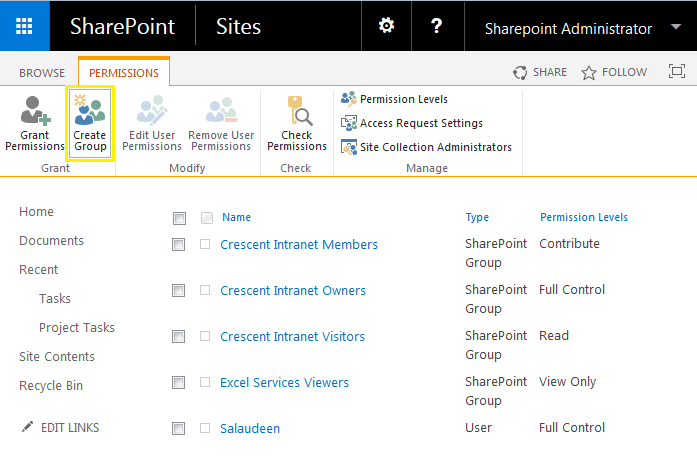Sort by the Type column header
Image resolution: width=697 pixels, height=456 pixels.
(477, 217)
